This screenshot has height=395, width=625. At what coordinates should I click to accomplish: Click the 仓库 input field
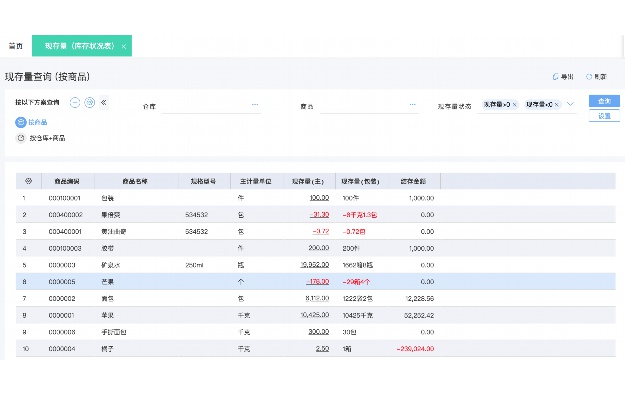(211, 106)
